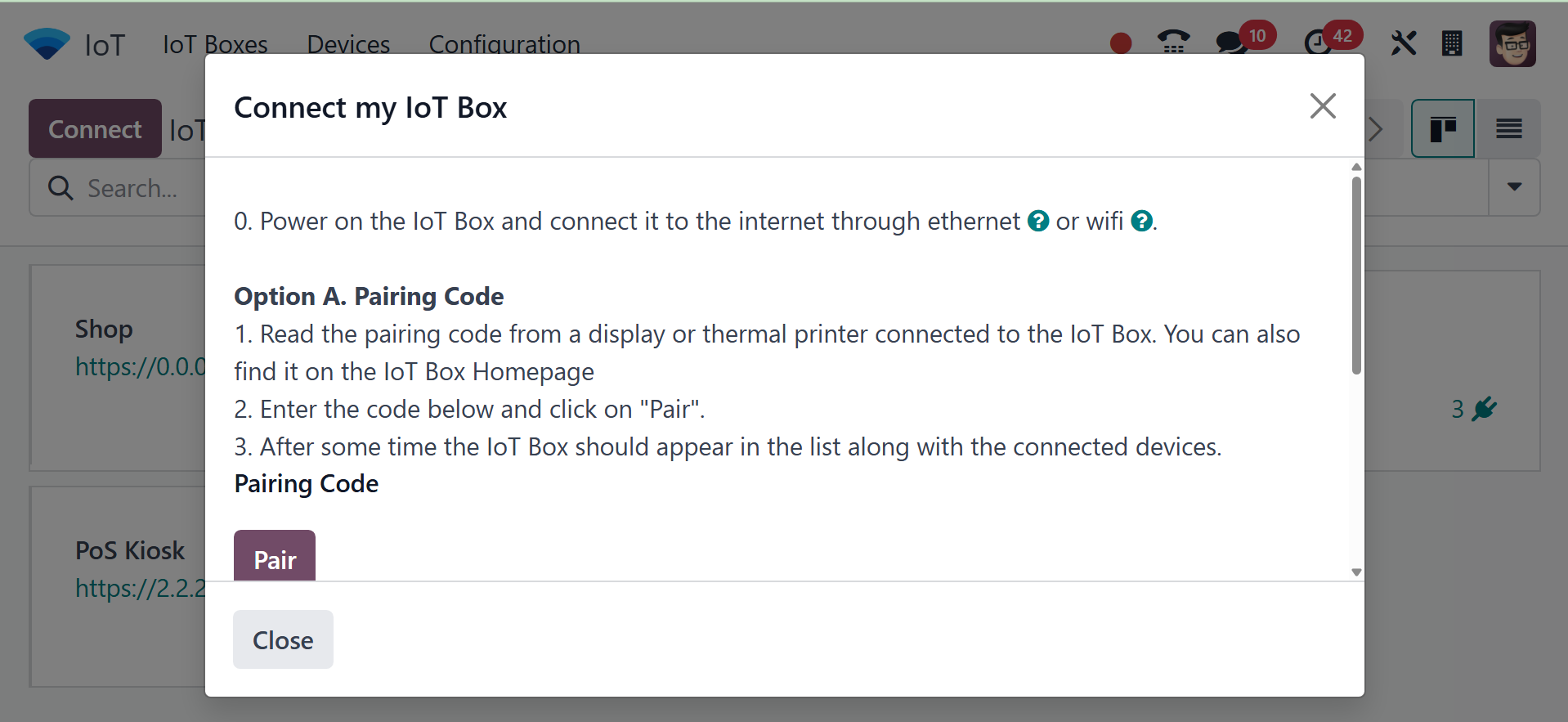Click the red recording indicator icon
Image resolution: width=1568 pixels, height=722 pixels.
[1120, 43]
